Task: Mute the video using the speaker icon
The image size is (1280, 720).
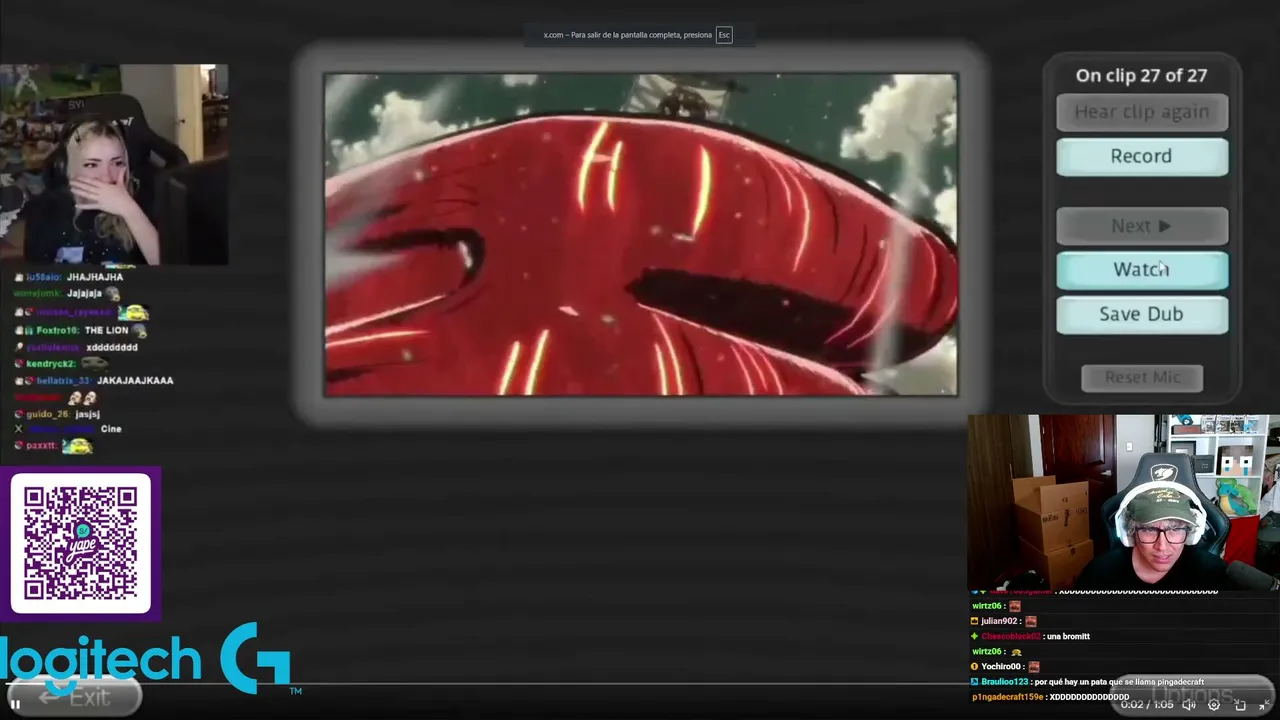Action: click(1189, 705)
